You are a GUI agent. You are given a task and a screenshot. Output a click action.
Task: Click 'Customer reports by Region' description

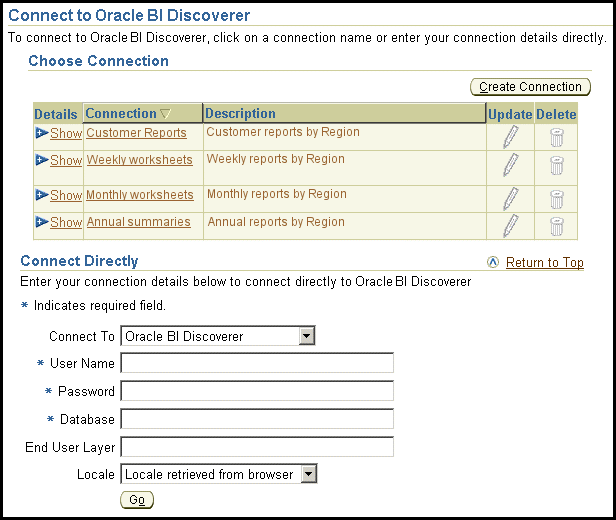(x=283, y=132)
